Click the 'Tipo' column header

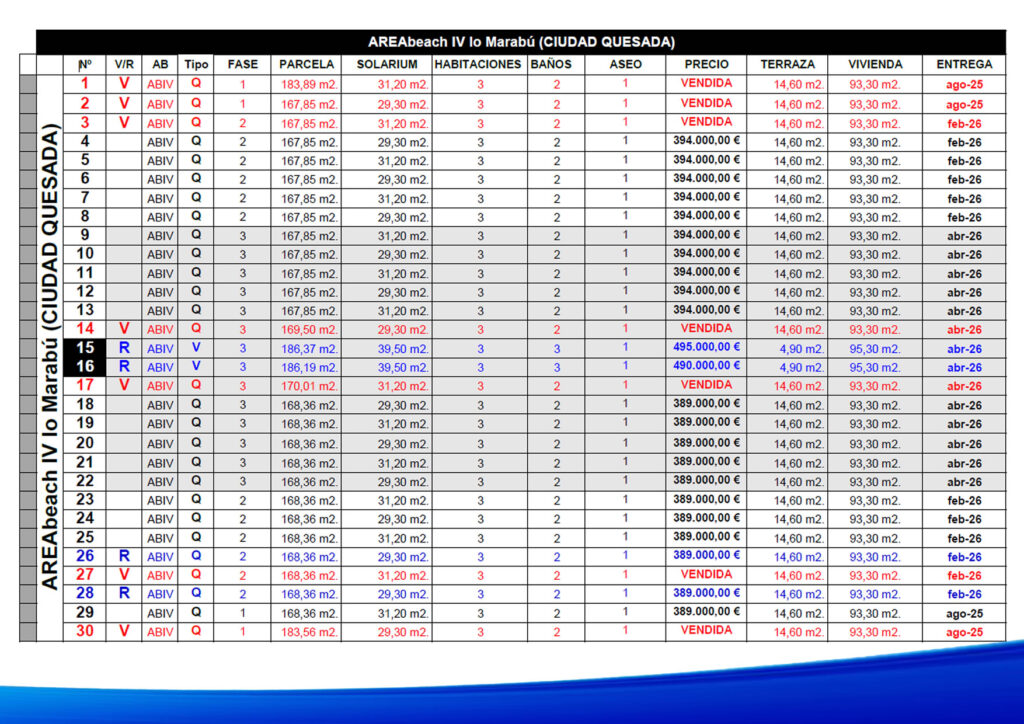(x=196, y=64)
